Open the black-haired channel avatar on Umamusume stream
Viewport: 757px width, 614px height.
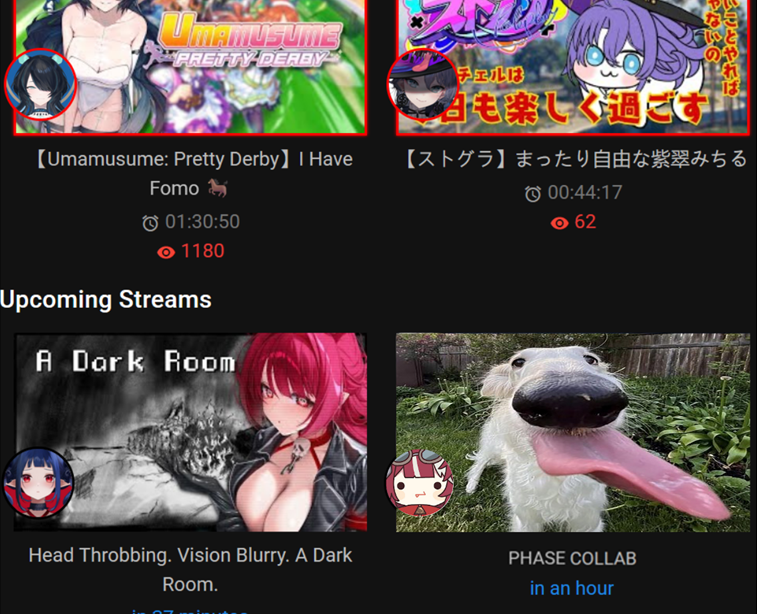coord(41,85)
